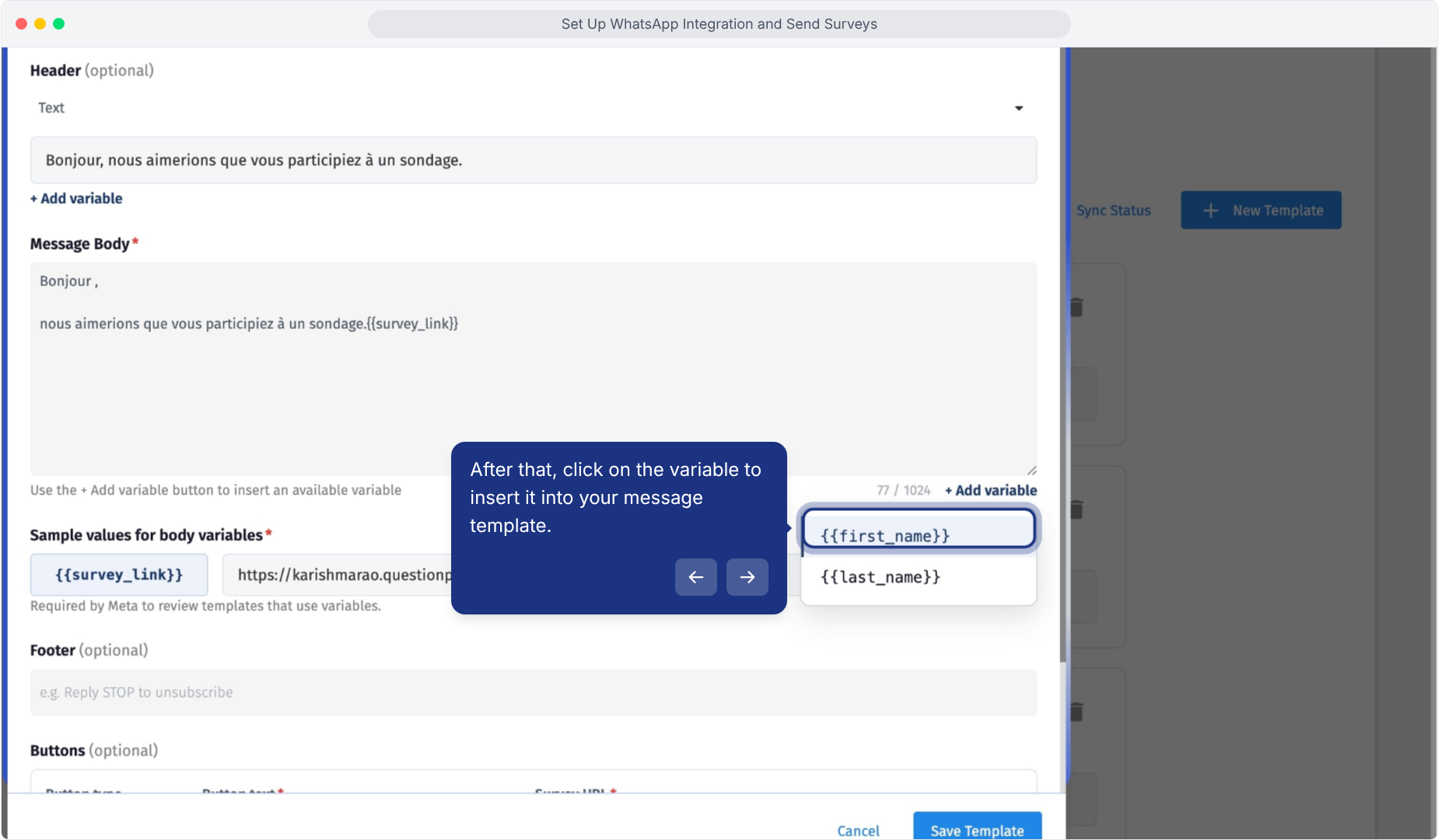1439x840 pixels.
Task: Delete the second template via trash icon
Action: (x=1077, y=509)
